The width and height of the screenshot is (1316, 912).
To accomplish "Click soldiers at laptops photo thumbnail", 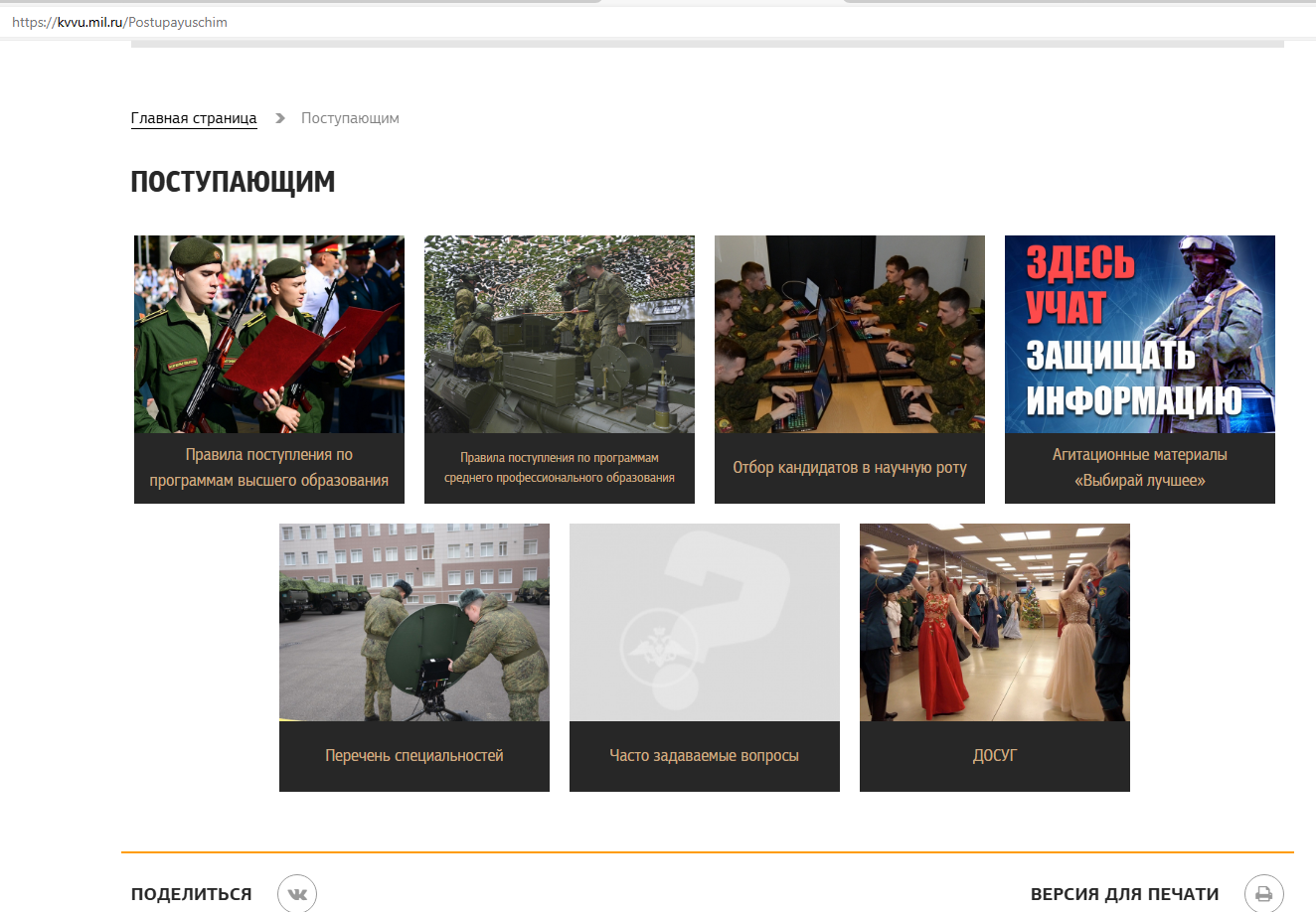I will (x=850, y=334).
